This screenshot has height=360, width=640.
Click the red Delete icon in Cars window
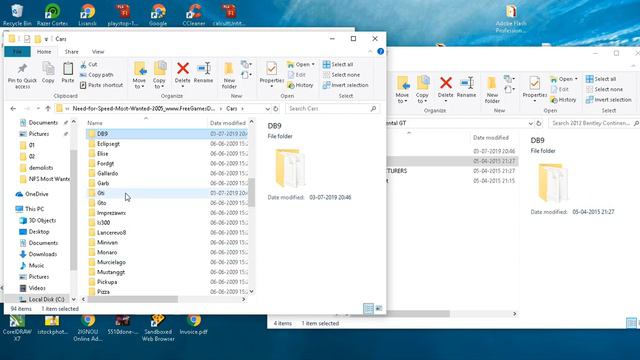point(183,69)
